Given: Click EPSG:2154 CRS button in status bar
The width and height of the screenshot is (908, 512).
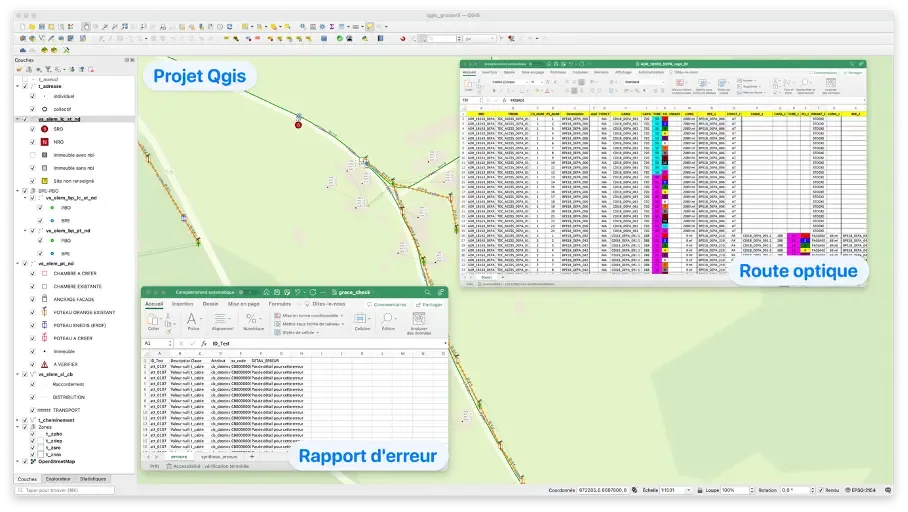Looking at the screenshot, I should pos(861,490).
